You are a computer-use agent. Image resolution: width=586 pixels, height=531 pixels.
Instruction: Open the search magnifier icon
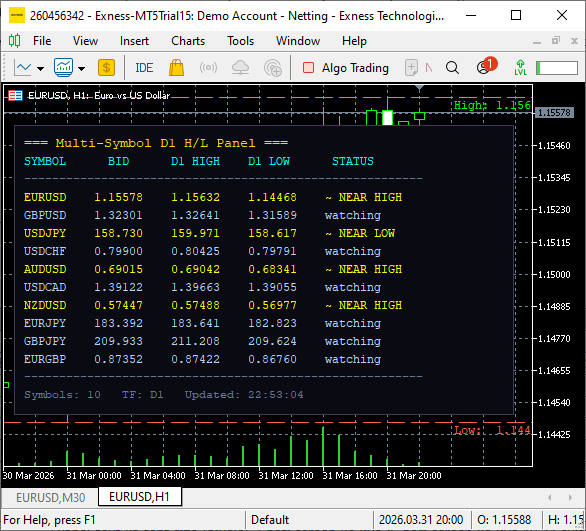[x=452, y=68]
